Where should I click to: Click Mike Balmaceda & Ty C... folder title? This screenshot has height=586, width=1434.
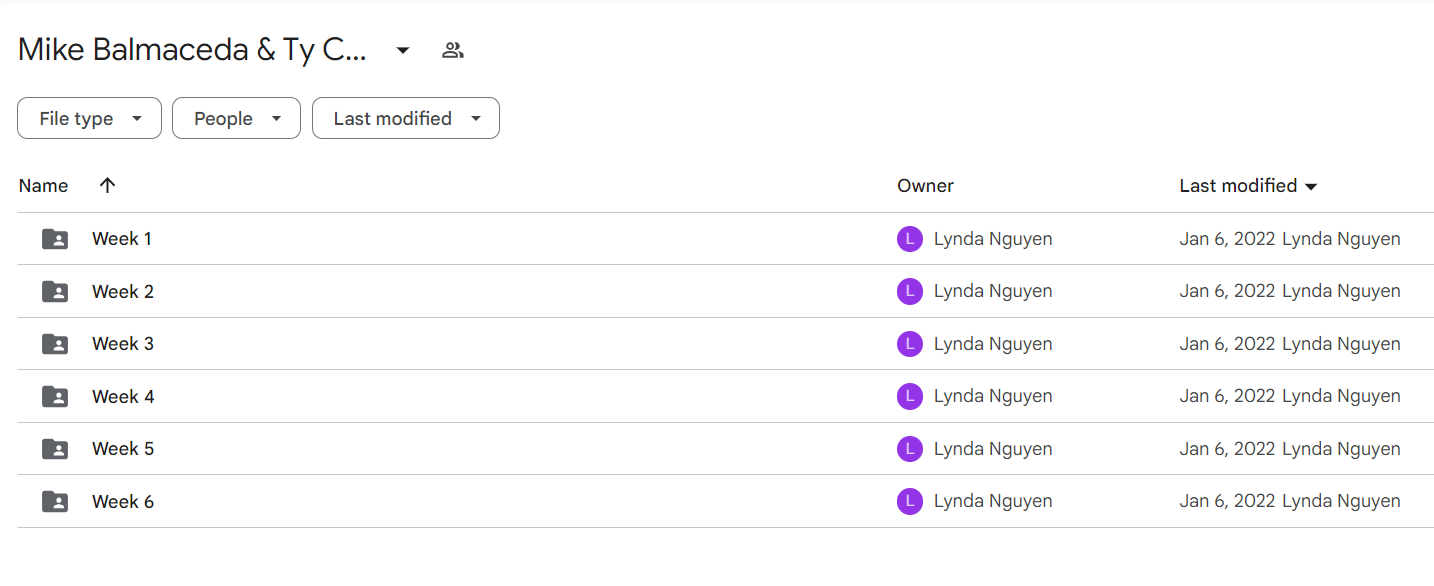point(192,50)
